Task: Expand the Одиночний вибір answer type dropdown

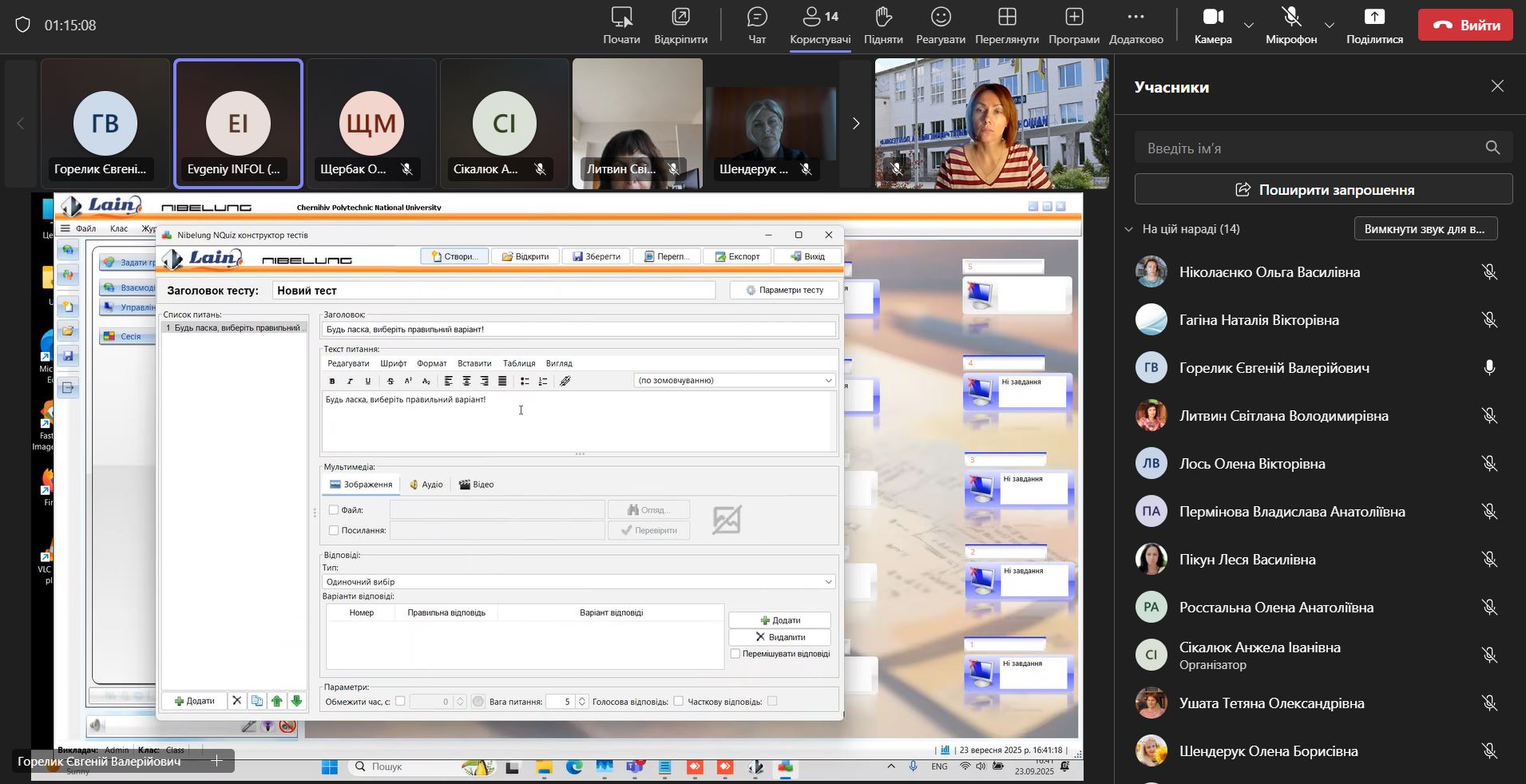Action: (827, 582)
